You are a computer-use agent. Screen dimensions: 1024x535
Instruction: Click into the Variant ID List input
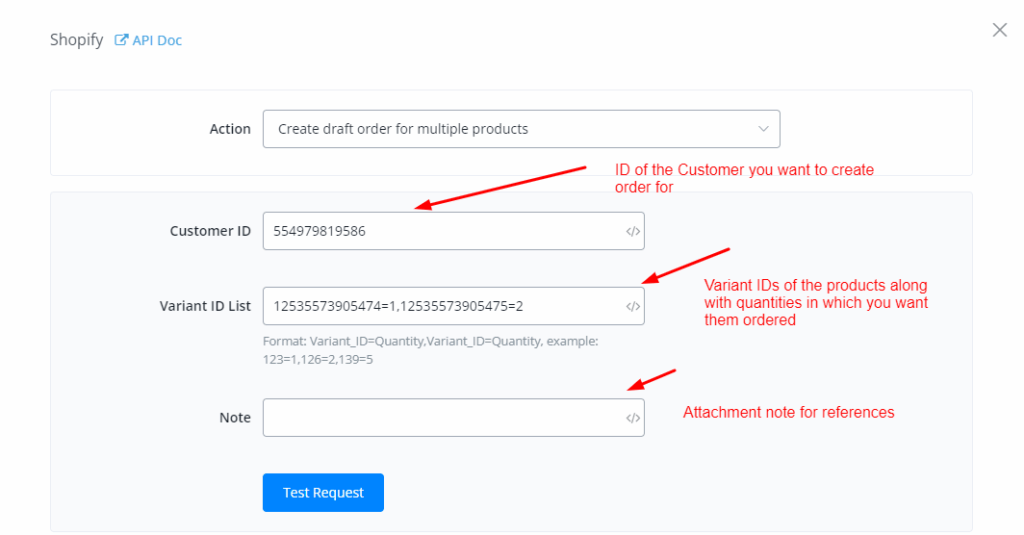[440, 306]
